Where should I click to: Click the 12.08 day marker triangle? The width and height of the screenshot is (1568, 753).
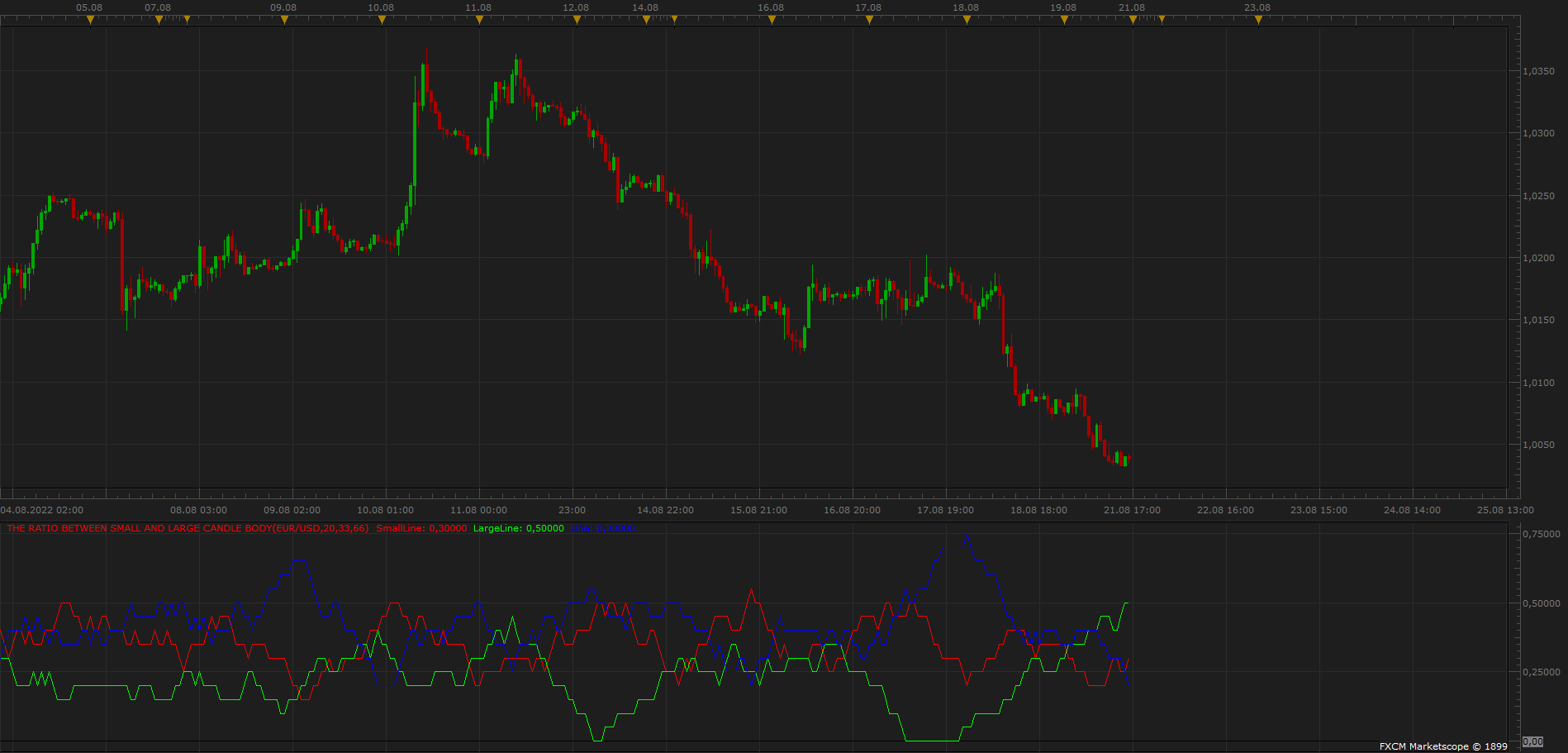click(x=577, y=20)
